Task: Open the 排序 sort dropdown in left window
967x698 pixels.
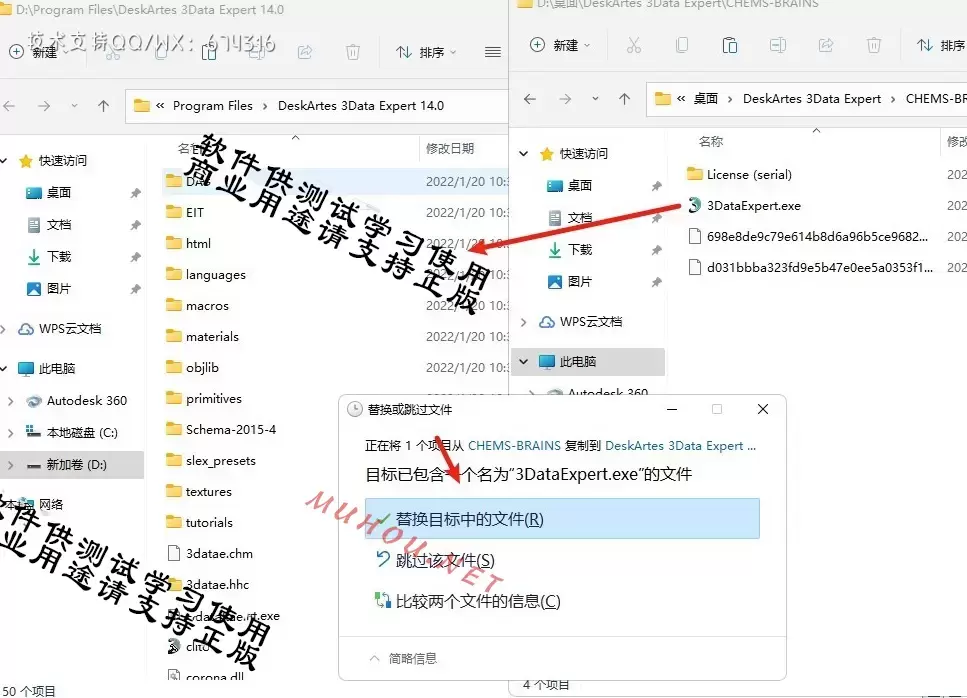Action: tap(426, 52)
